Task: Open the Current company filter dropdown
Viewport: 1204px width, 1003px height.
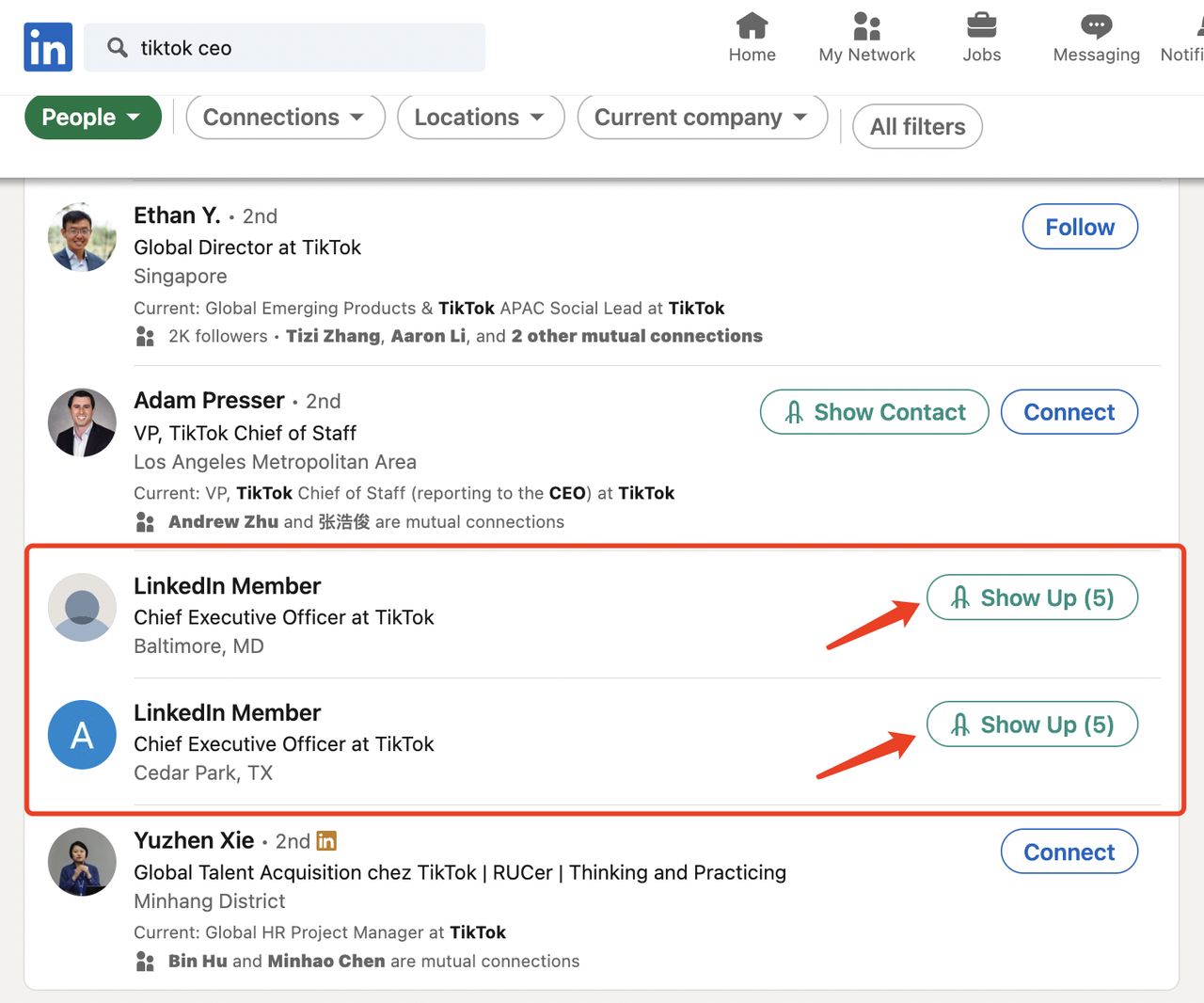Action: click(x=702, y=118)
